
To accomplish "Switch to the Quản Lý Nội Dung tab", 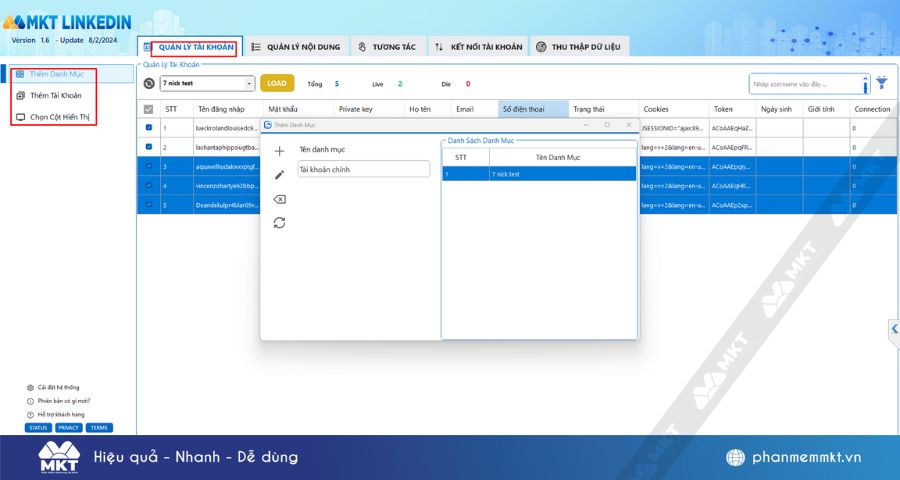I will click(296, 47).
